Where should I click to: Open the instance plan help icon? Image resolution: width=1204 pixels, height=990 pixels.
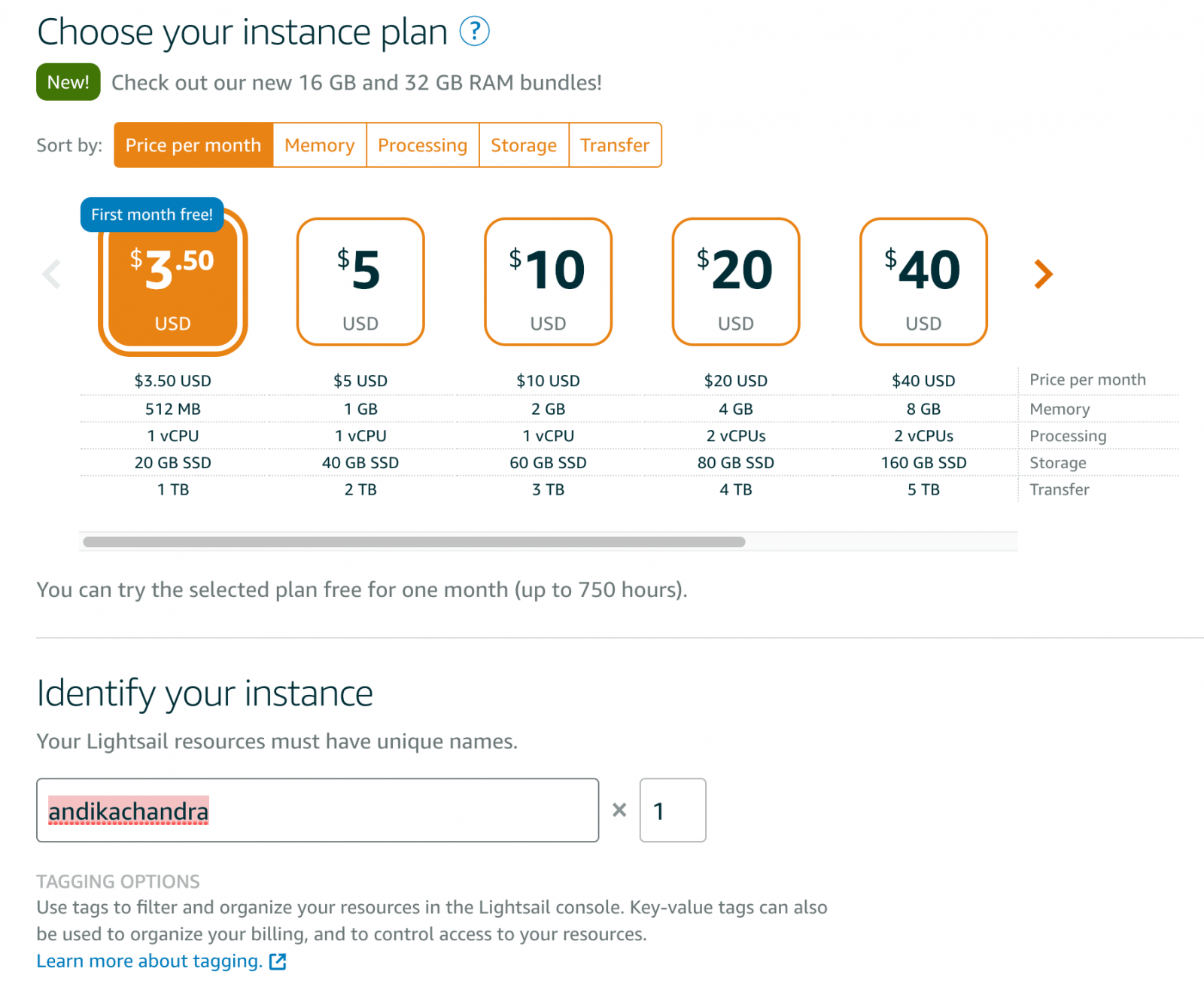[x=474, y=32]
